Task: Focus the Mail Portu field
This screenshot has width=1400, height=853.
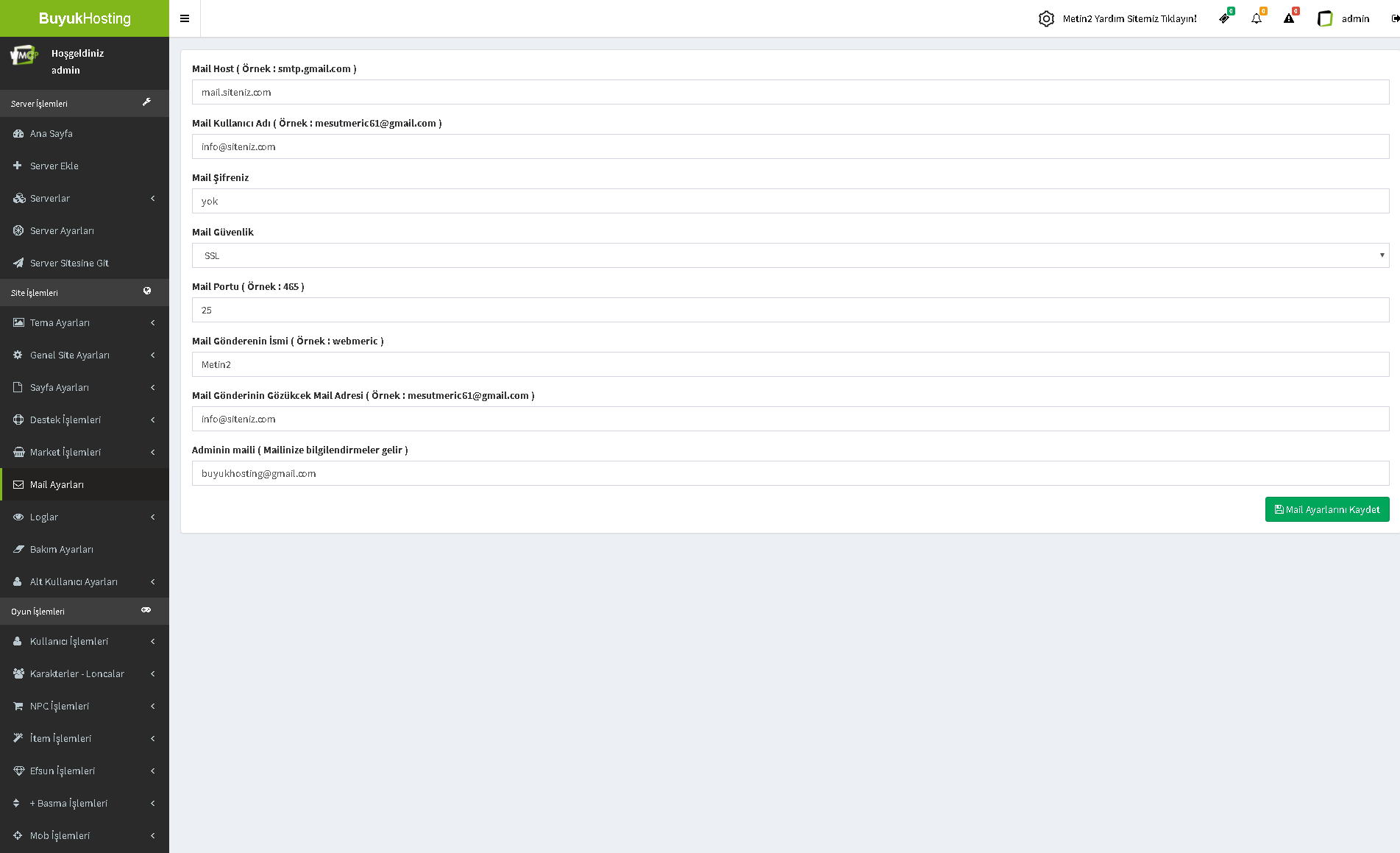Action: coord(790,310)
